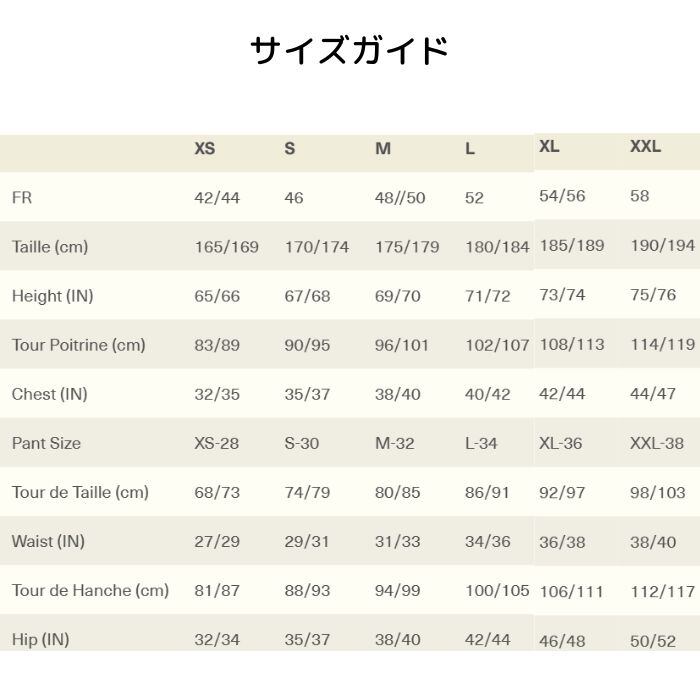Click the Taille (cm) row label
700x700 pixels.
click(50, 247)
